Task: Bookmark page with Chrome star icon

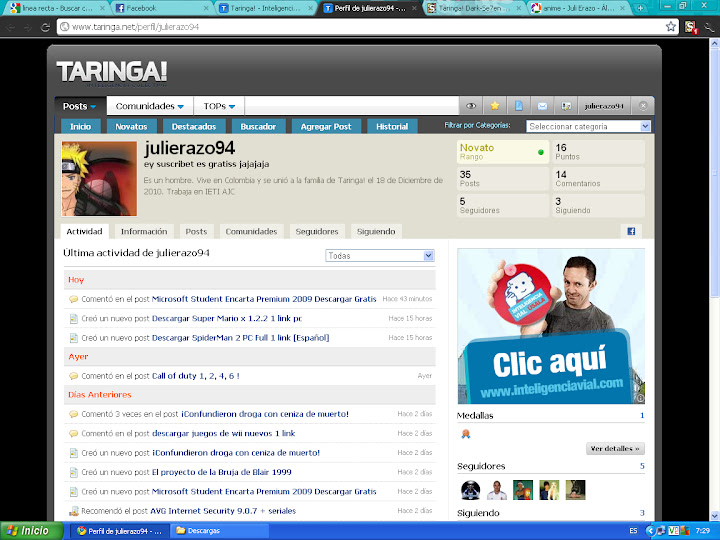Action: point(670,27)
